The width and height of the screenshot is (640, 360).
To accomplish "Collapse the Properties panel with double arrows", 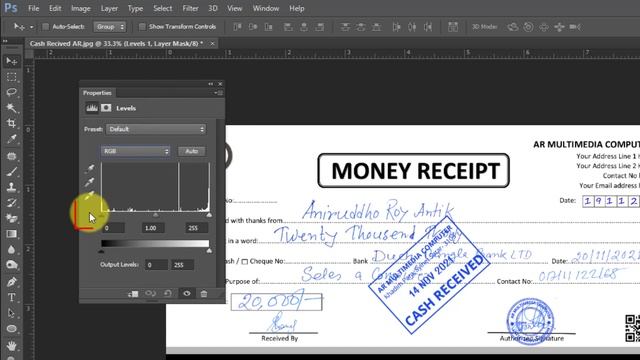I will pyautogui.click(x=211, y=84).
